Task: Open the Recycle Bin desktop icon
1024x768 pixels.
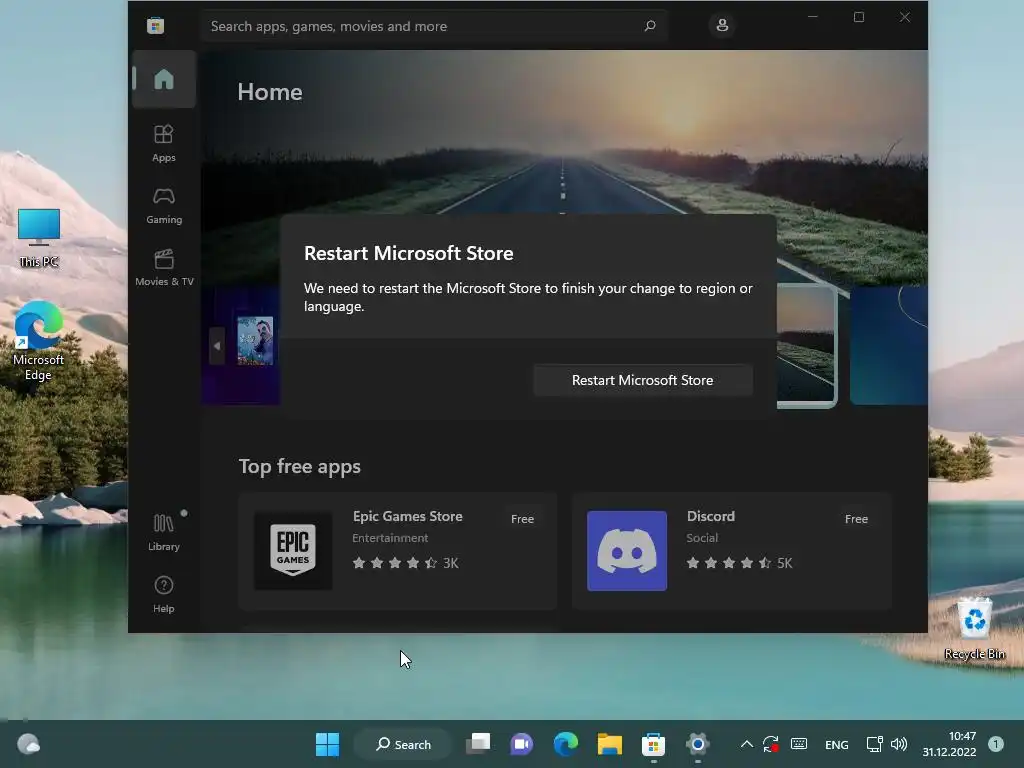Action: pyautogui.click(x=974, y=628)
